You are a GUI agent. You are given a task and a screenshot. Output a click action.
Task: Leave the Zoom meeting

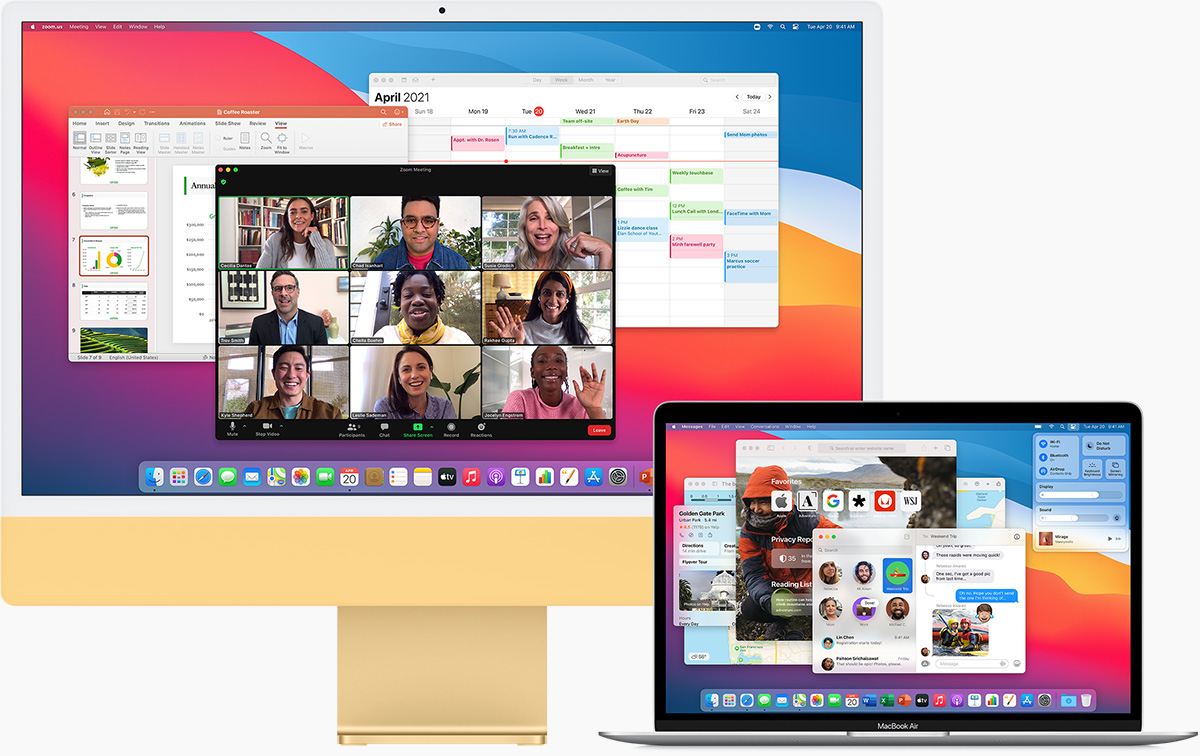tap(598, 430)
